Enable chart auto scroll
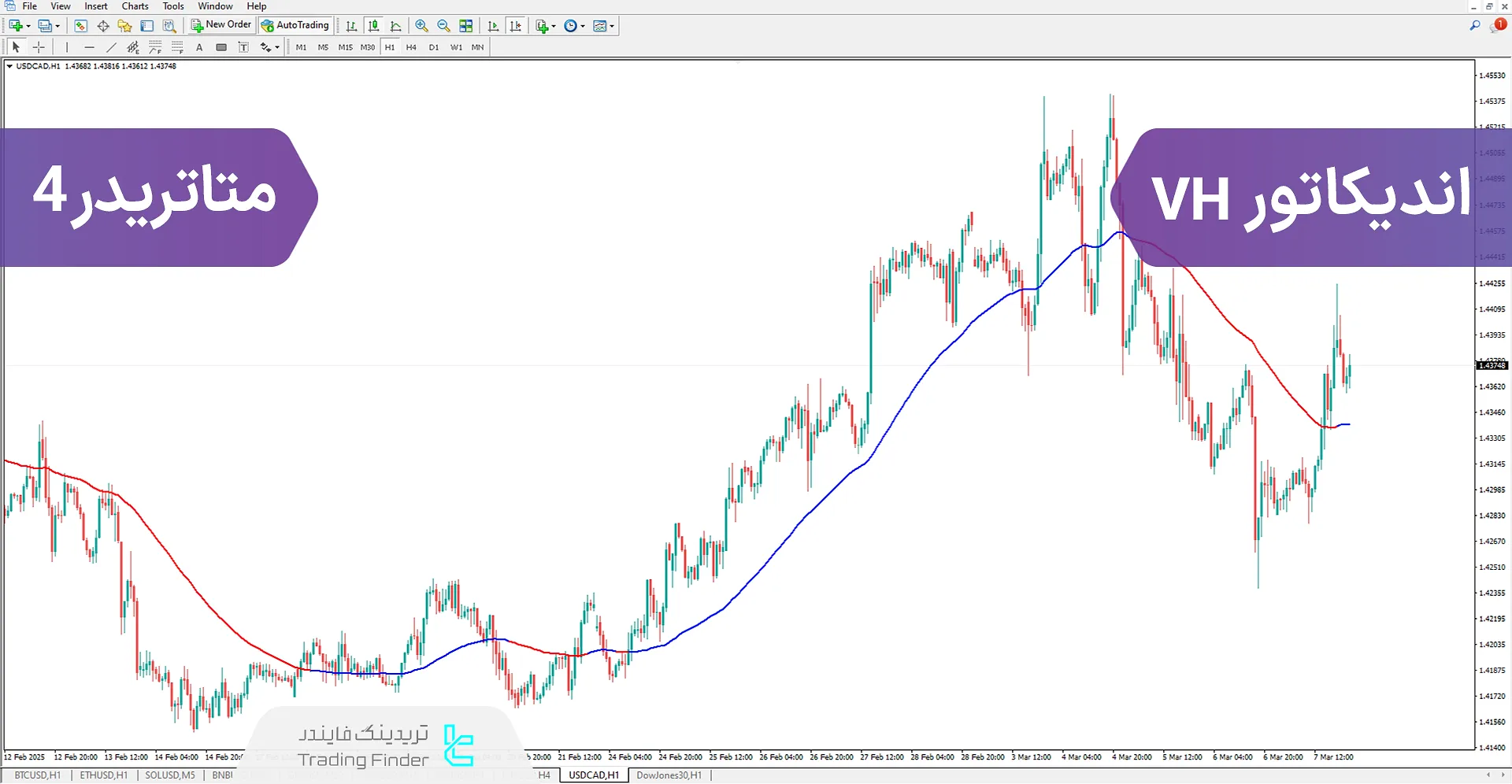 pyautogui.click(x=493, y=26)
